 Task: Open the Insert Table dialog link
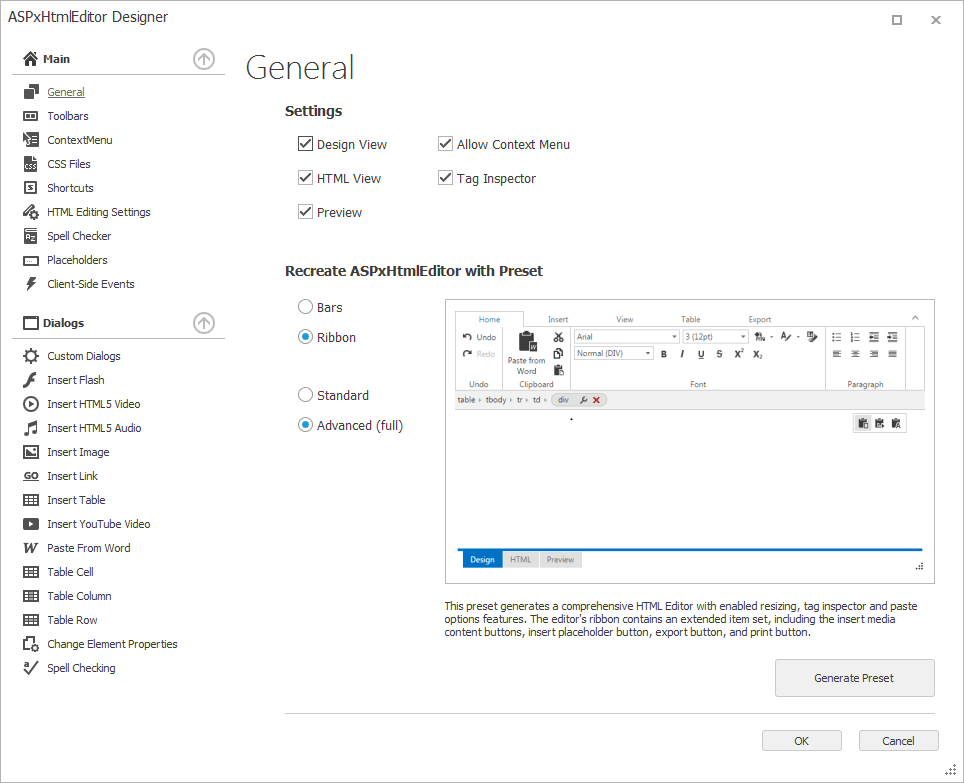[x=76, y=500]
